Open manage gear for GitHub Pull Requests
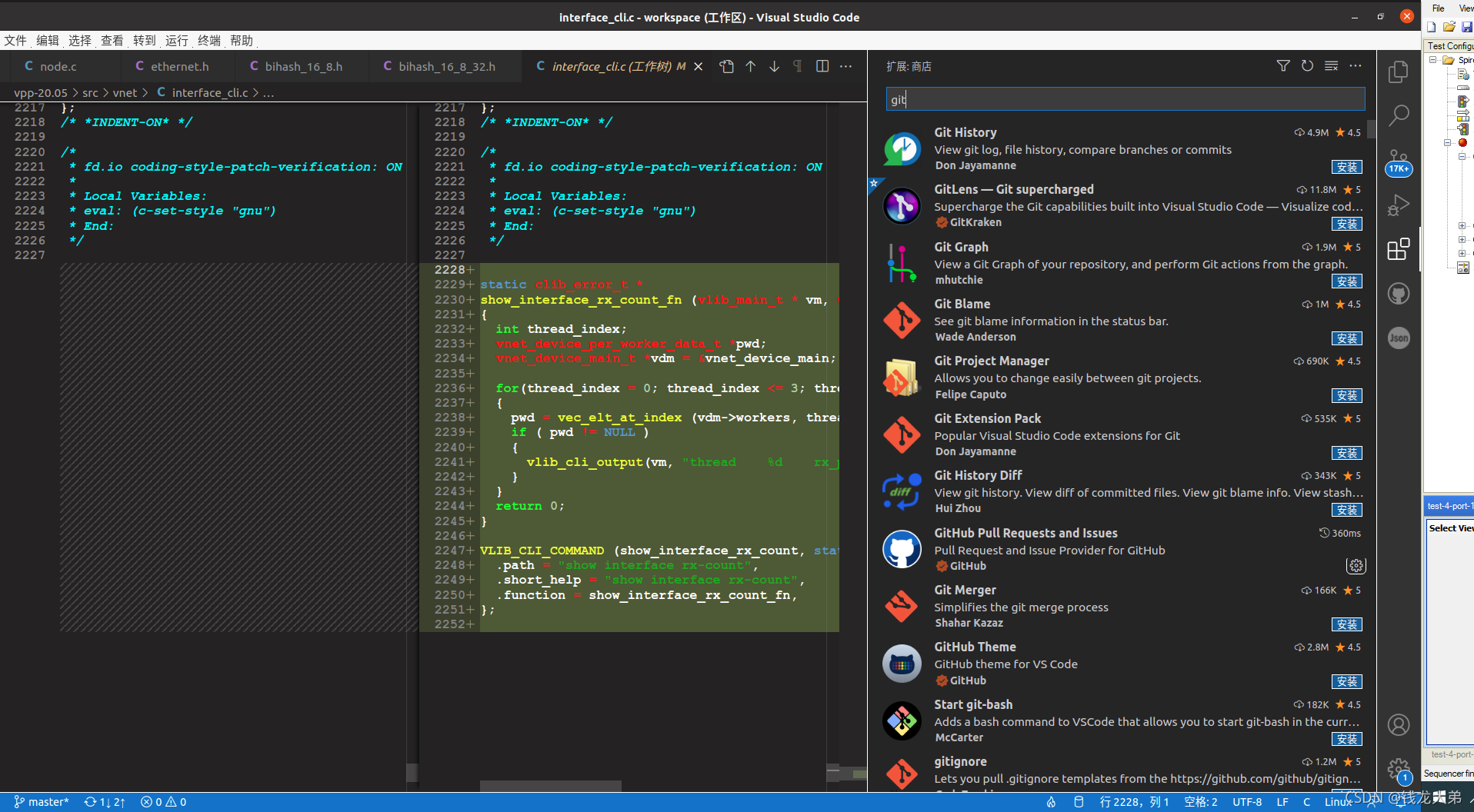 coord(1356,566)
